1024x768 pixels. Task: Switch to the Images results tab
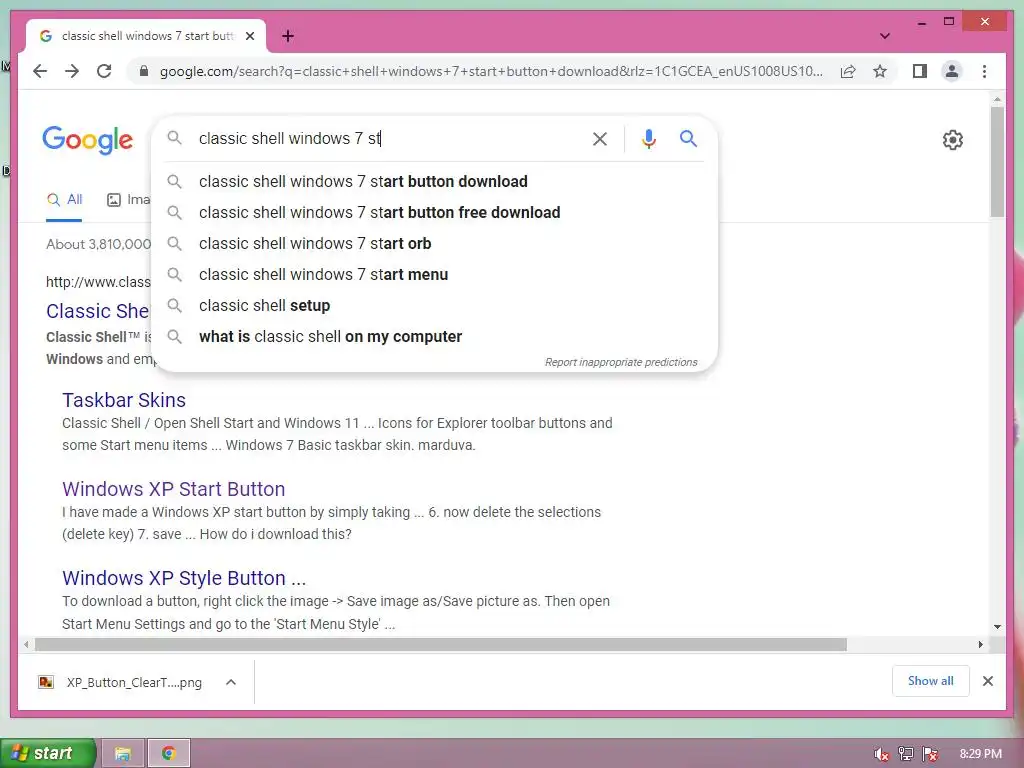point(129,200)
